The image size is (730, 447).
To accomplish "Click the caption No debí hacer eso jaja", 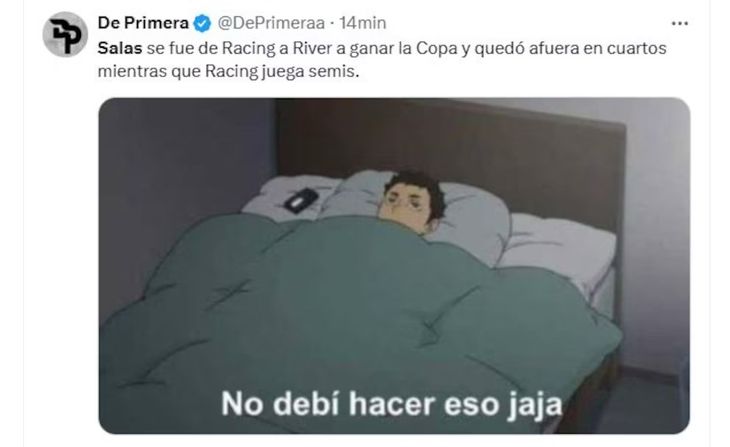I will point(392,404).
